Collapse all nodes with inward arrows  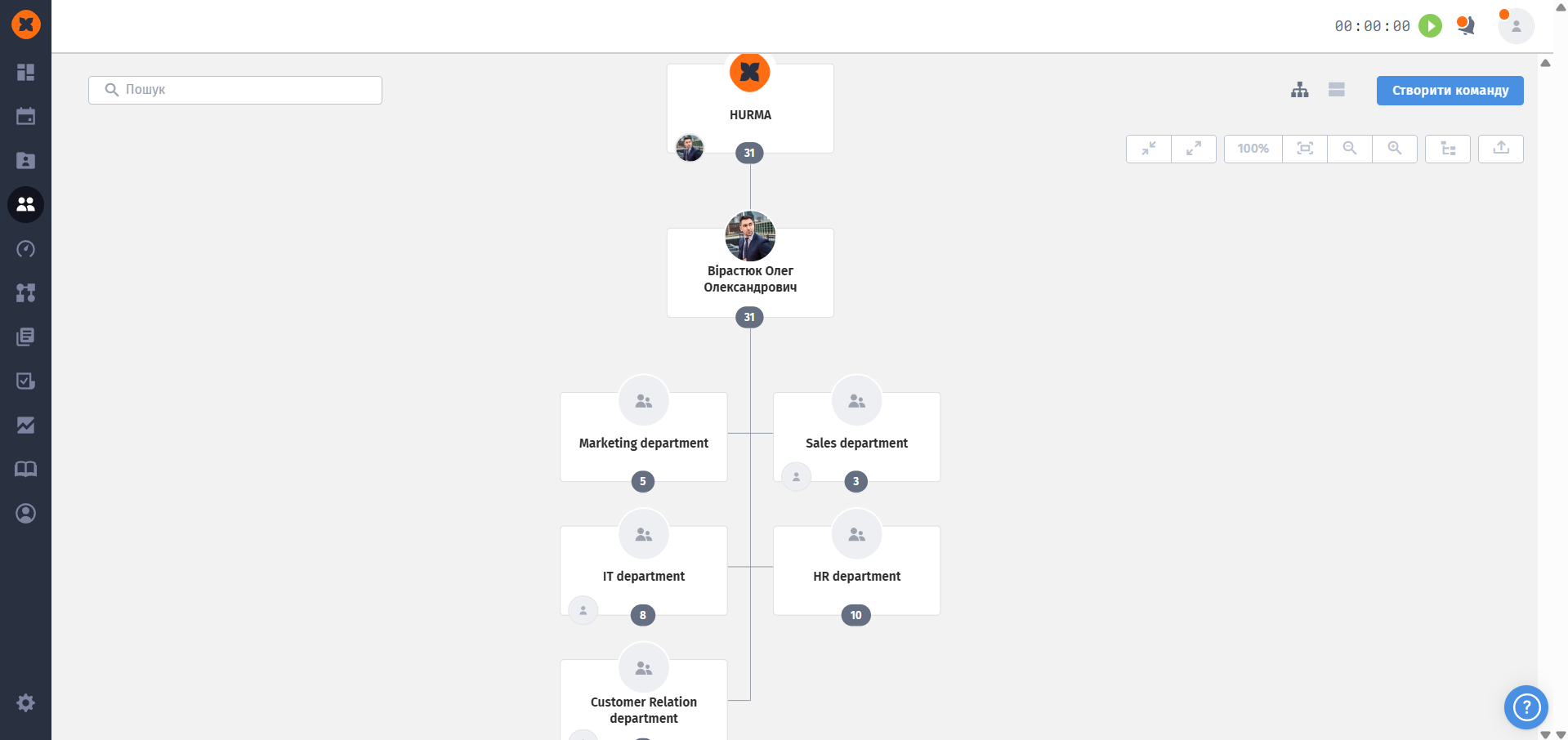click(x=1149, y=149)
